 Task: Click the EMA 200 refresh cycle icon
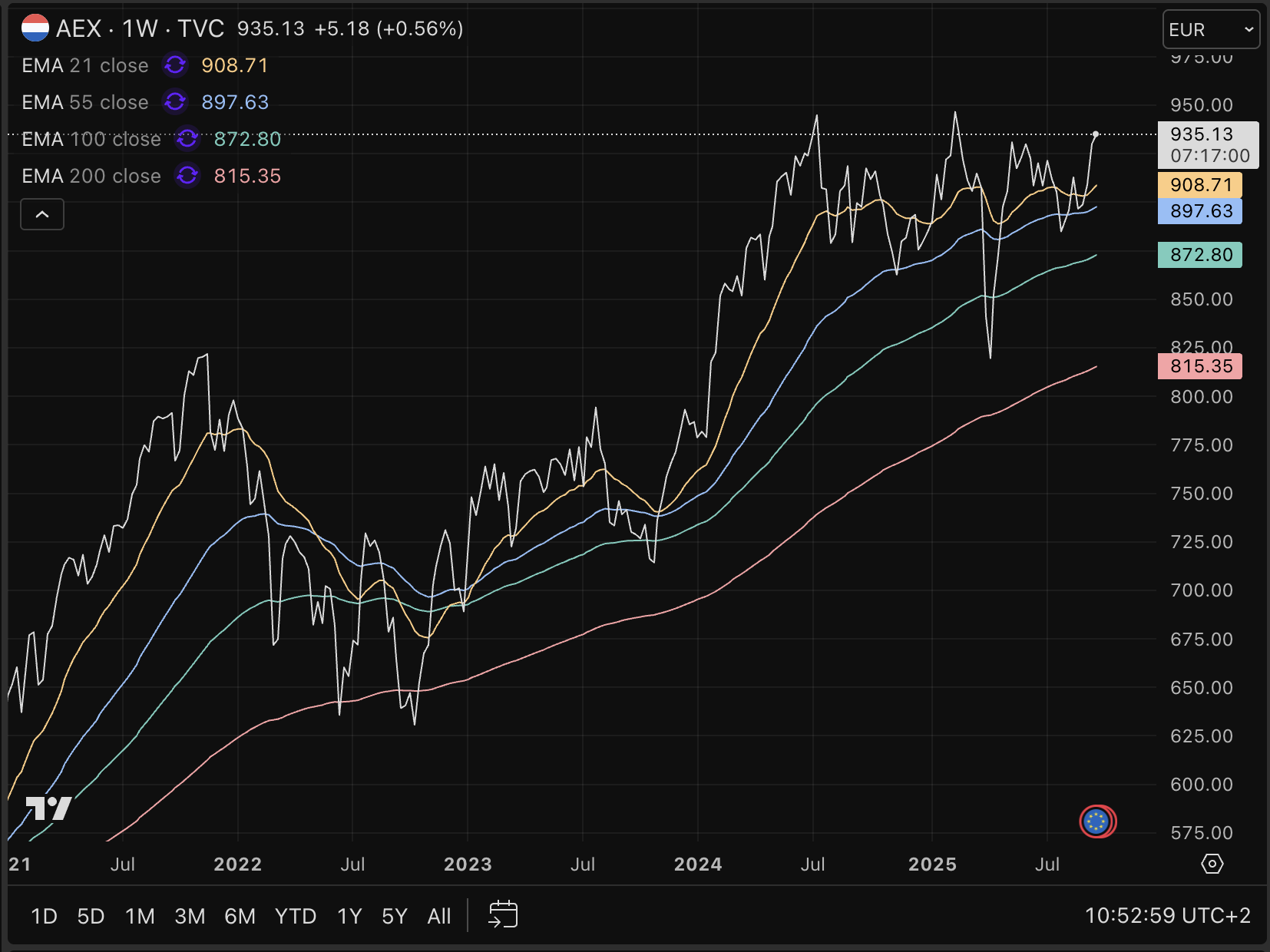(187, 176)
